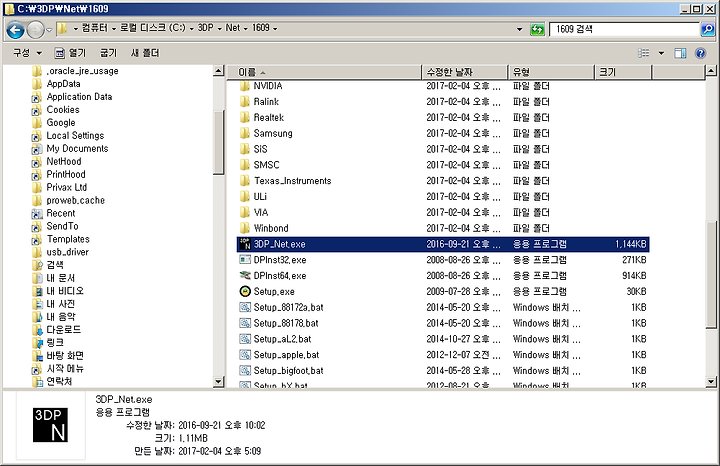Select Cookies in the navigation tree
720x466 pixels.
(x=63, y=110)
